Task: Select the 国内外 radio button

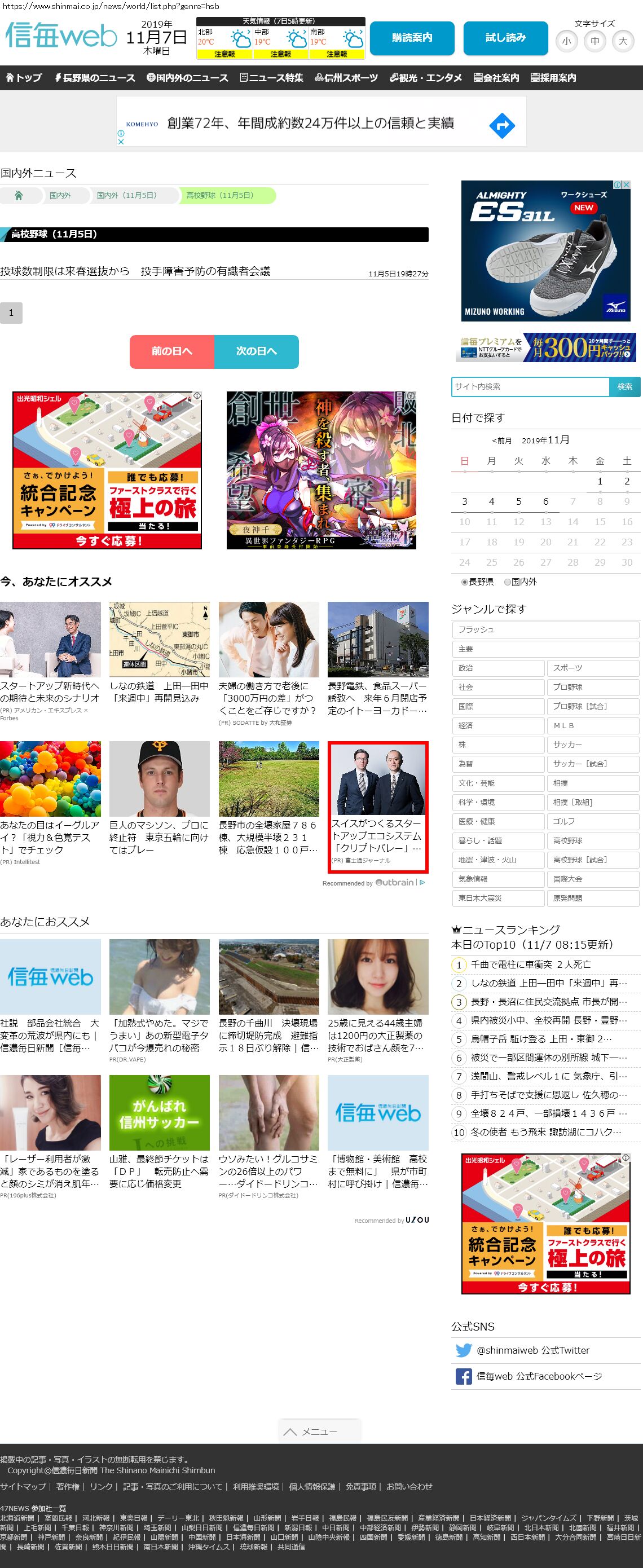Action: pyautogui.click(x=507, y=582)
